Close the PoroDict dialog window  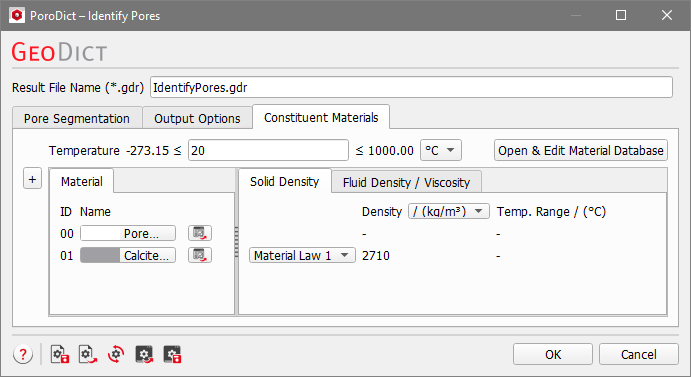click(x=667, y=15)
